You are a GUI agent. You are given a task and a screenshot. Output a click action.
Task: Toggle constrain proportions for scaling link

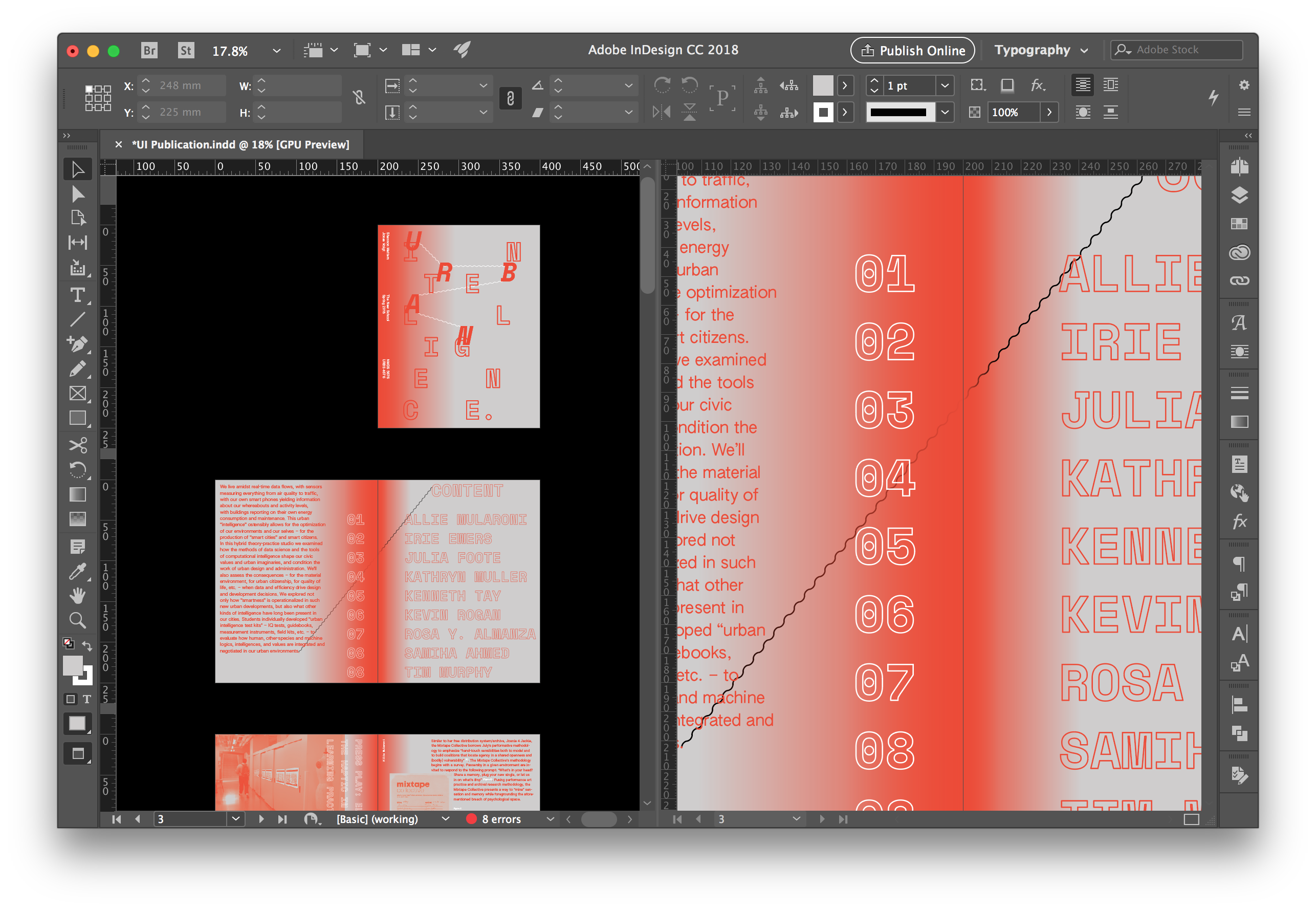[x=510, y=99]
